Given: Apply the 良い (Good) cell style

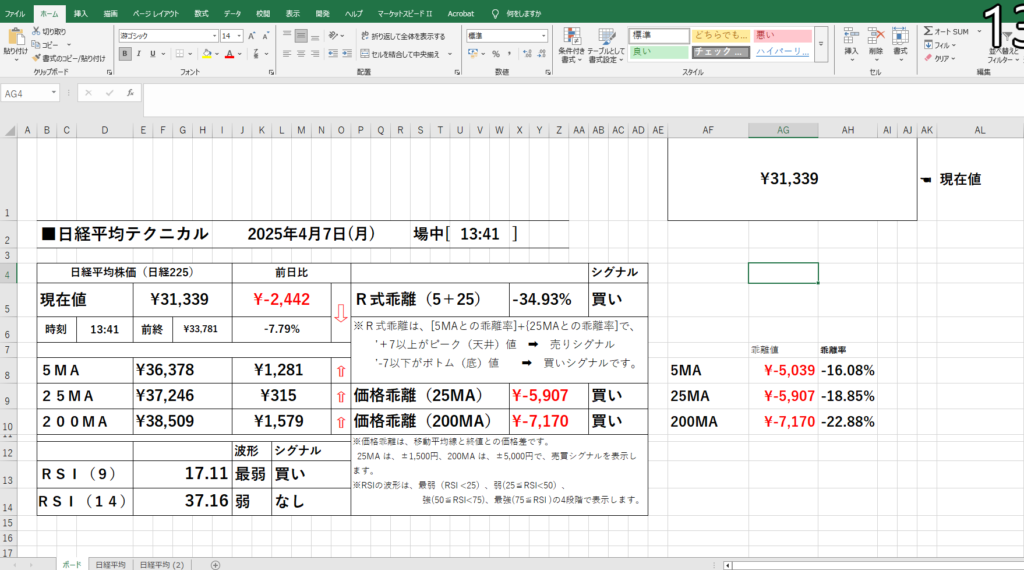Looking at the screenshot, I should point(659,52).
